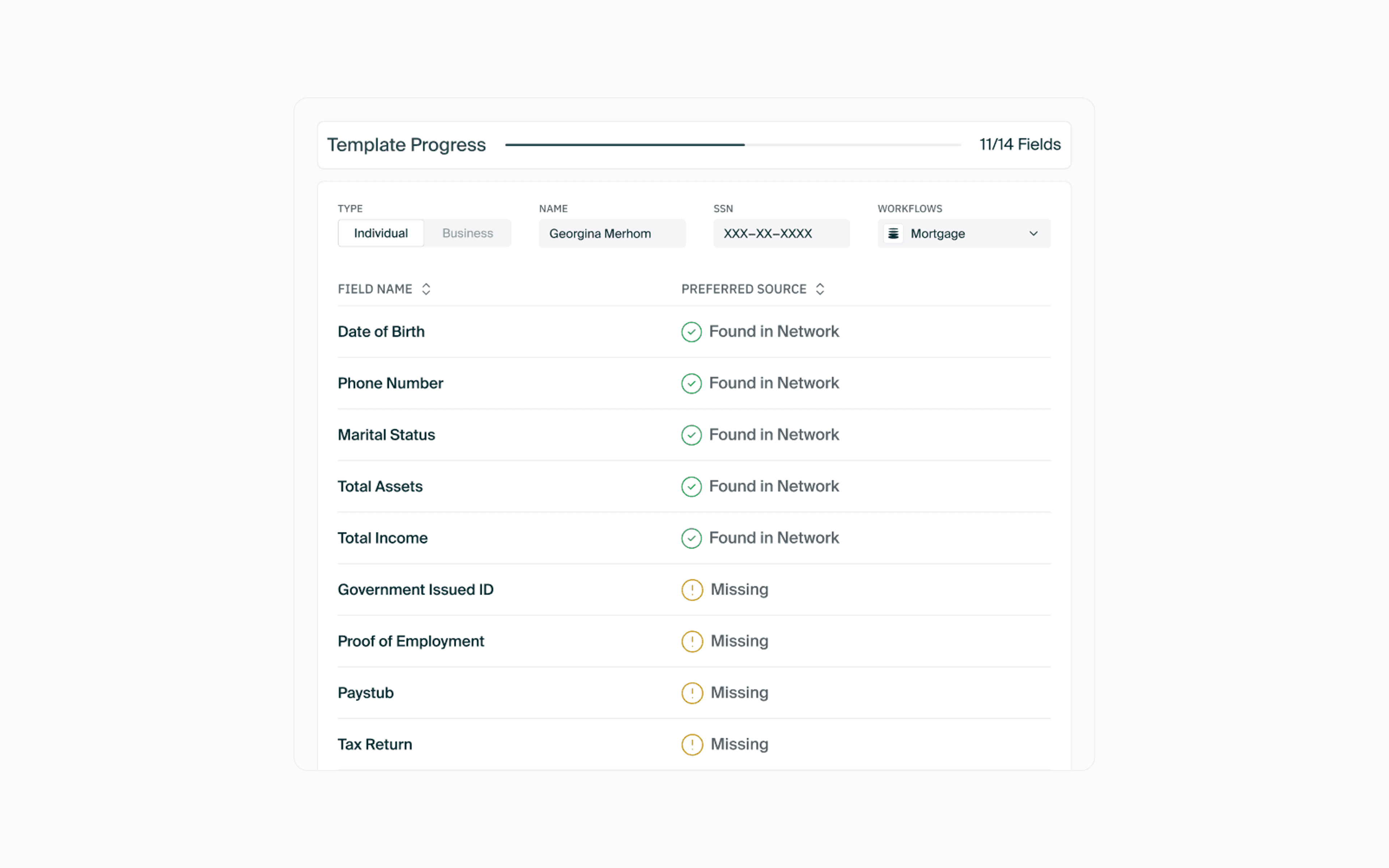Expand workflows with the chevron arrow

click(1033, 234)
